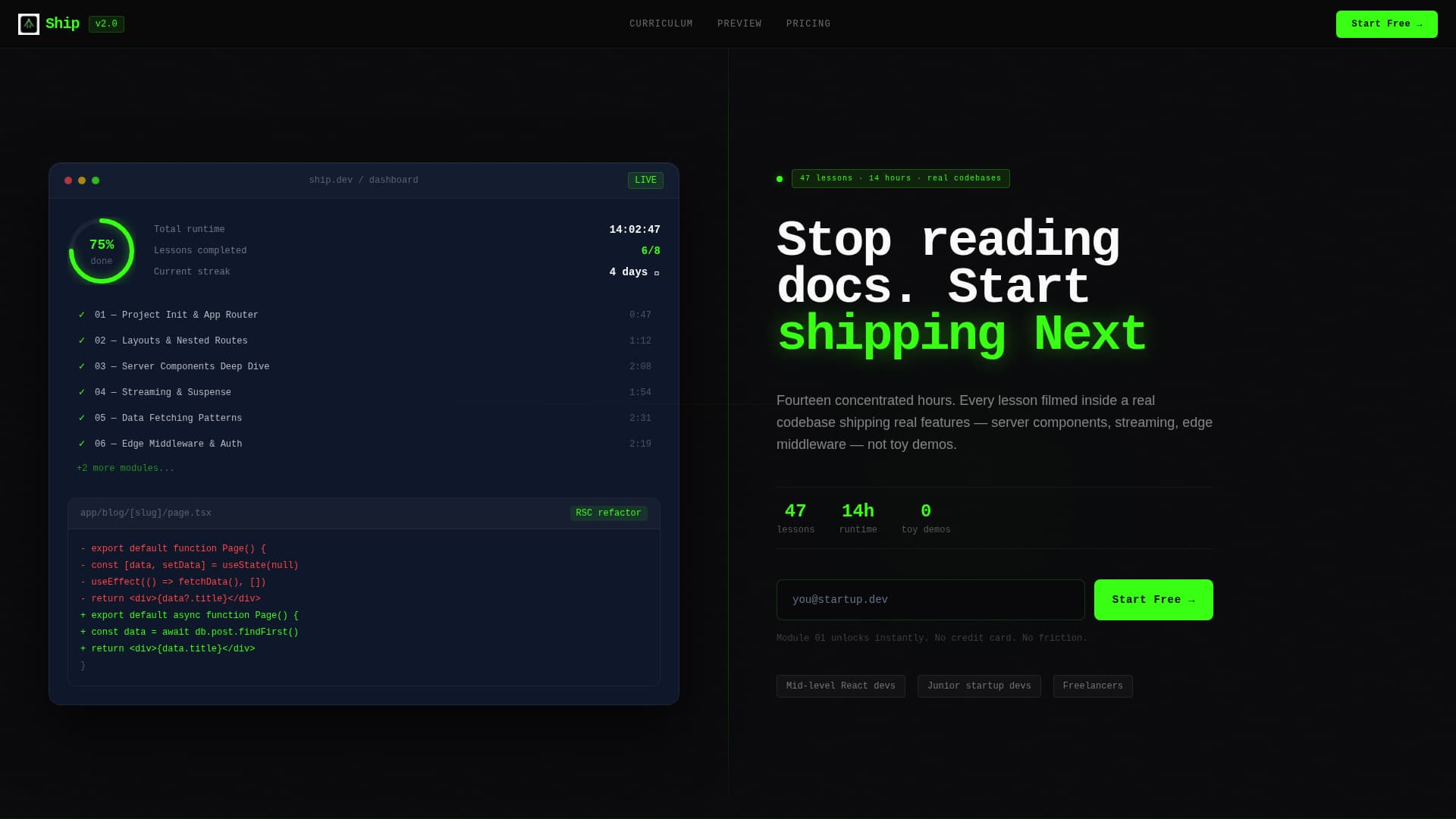Click removed line useEffect fetchData
Screen dimensions: 1456x819
pos(173,582)
